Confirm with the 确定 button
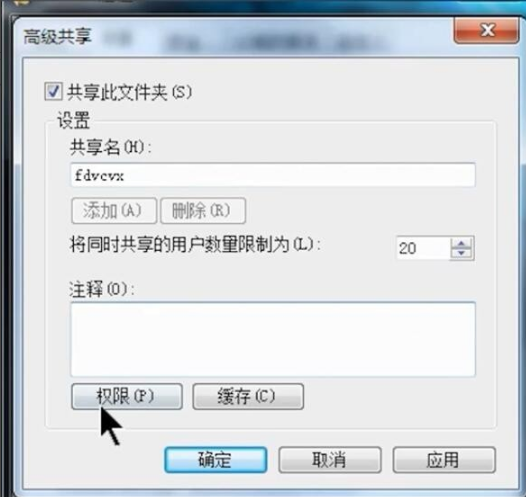This screenshot has width=526, height=497. coord(216,460)
